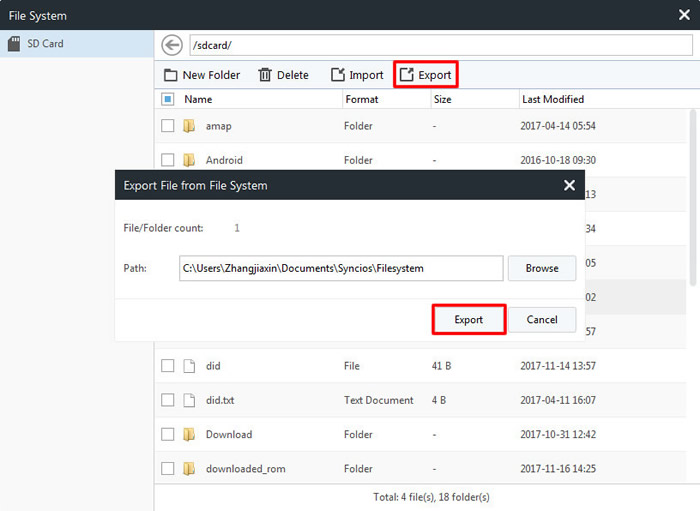Viewport: 700px width, 511px height.
Task: Sort by the Name column header
Action: point(198,99)
